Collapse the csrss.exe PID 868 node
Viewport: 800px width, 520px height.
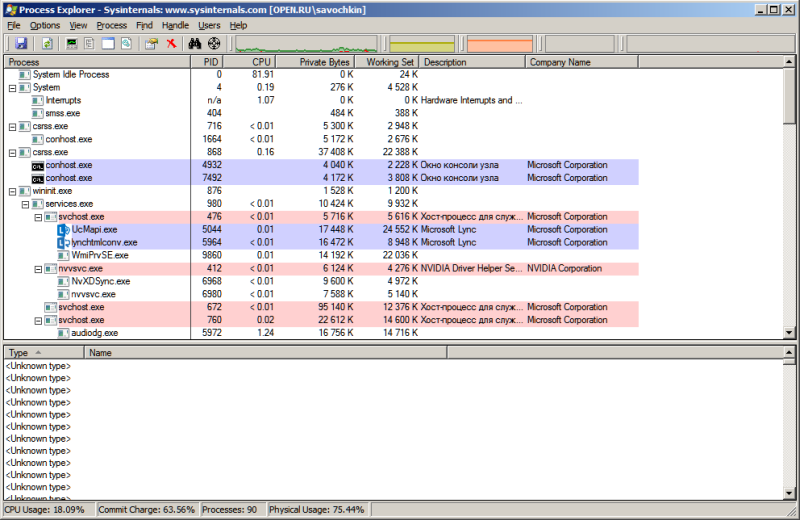(12, 153)
